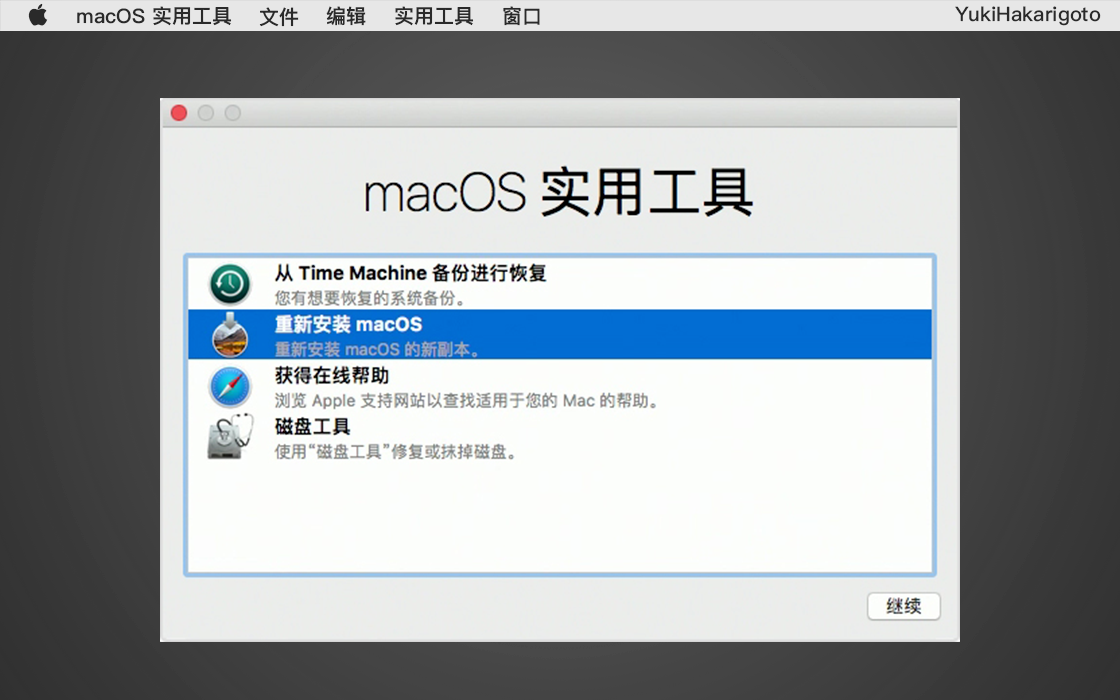Open the 文件 menu
This screenshot has height=700, width=1120.
pyautogui.click(x=279, y=16)
